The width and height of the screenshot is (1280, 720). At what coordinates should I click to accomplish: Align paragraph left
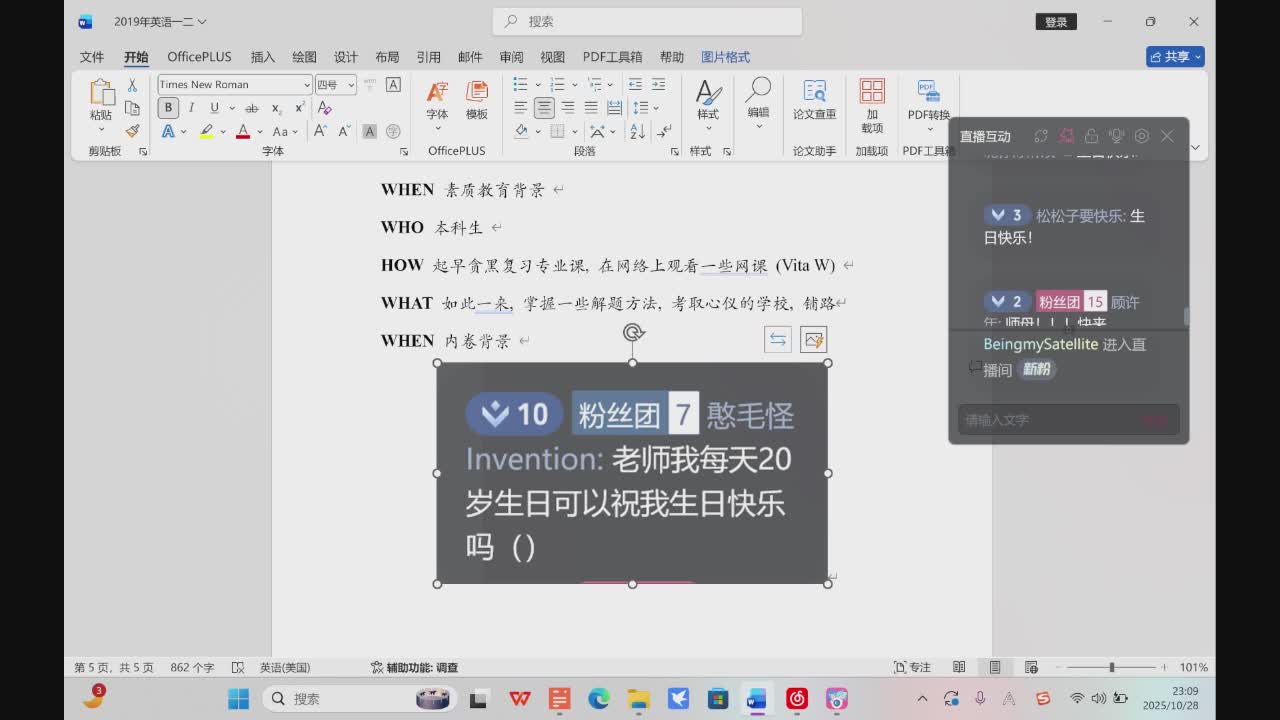coord(520,107)
